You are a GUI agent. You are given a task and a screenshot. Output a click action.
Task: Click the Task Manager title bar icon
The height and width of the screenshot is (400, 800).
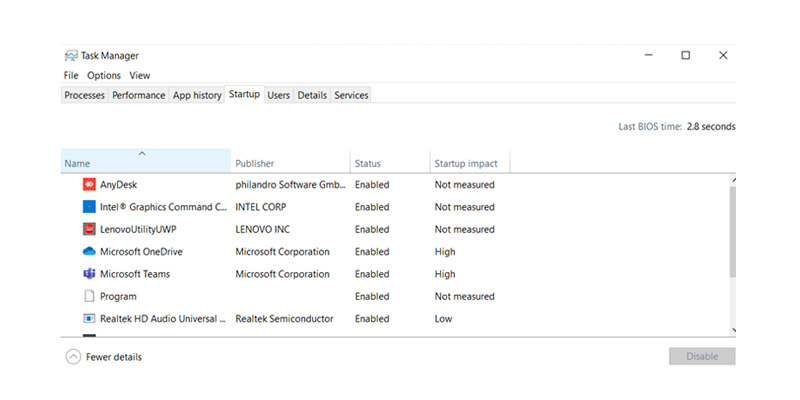71,56
